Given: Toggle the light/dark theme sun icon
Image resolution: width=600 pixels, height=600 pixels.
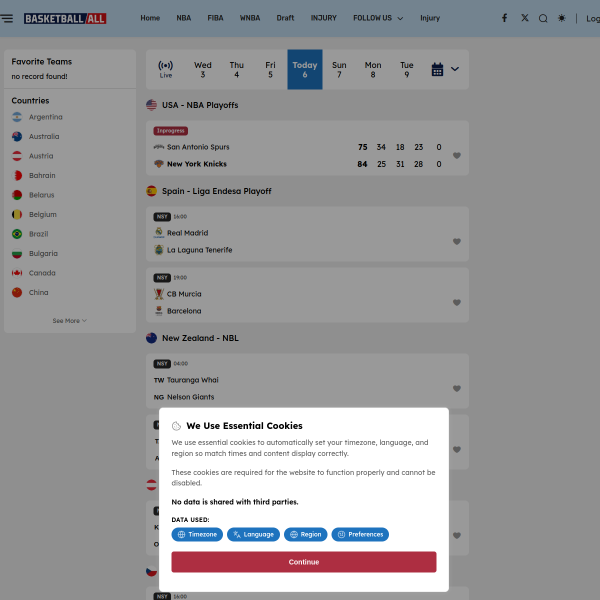Looking at the screenshot, I should (561, 18).
